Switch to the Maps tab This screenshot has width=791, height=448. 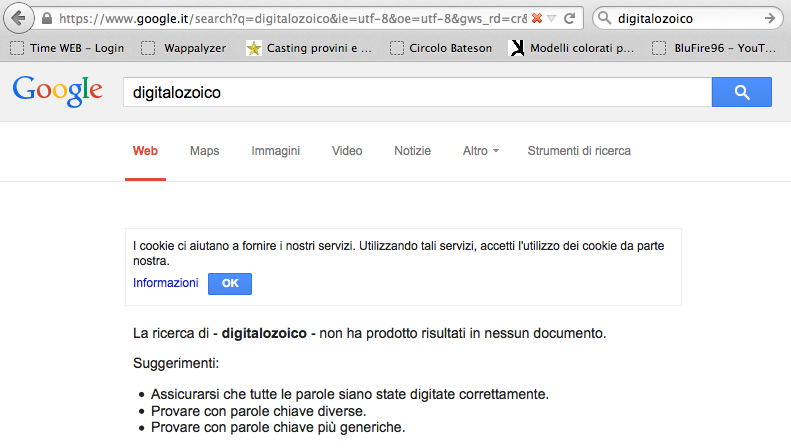[204, 151]
